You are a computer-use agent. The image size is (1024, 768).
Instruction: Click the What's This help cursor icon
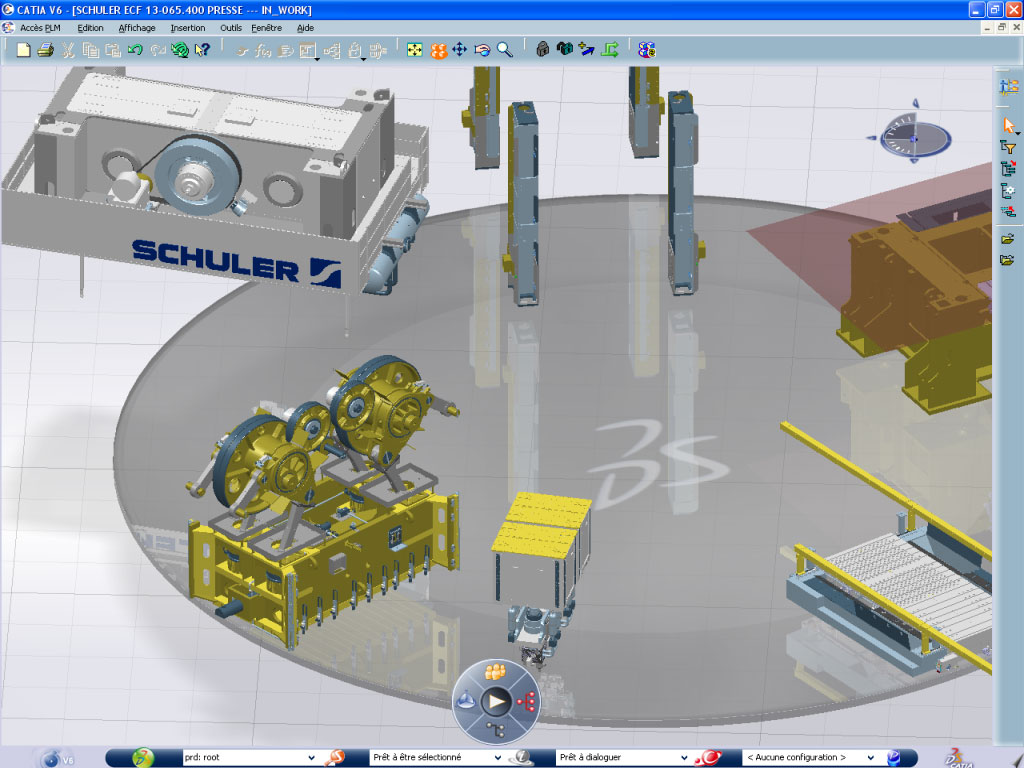202,49
